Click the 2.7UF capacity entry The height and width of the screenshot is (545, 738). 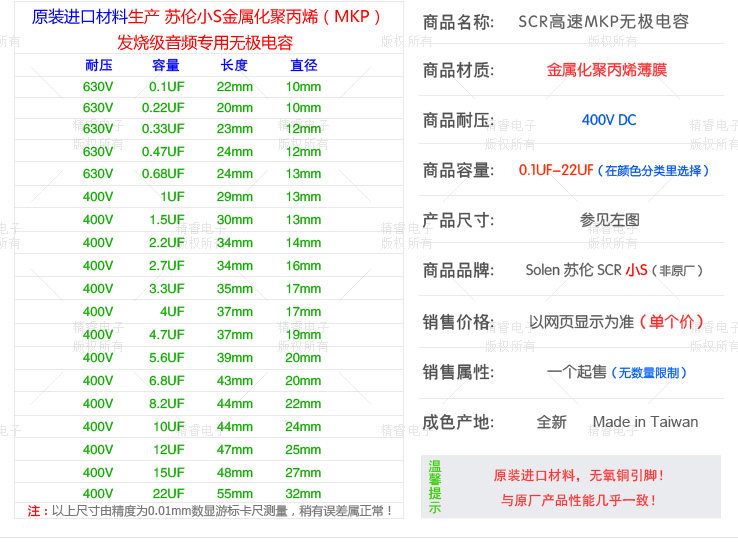(x=167, y=266)
